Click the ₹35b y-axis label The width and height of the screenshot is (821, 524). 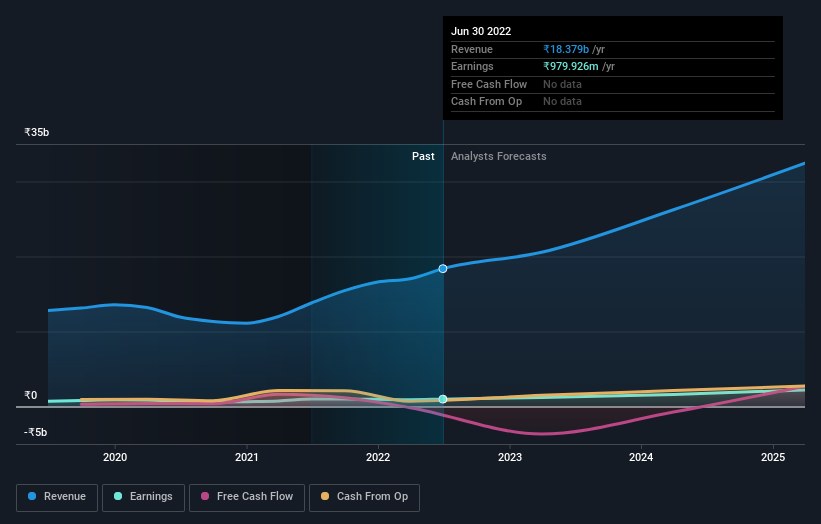(37, 132)
